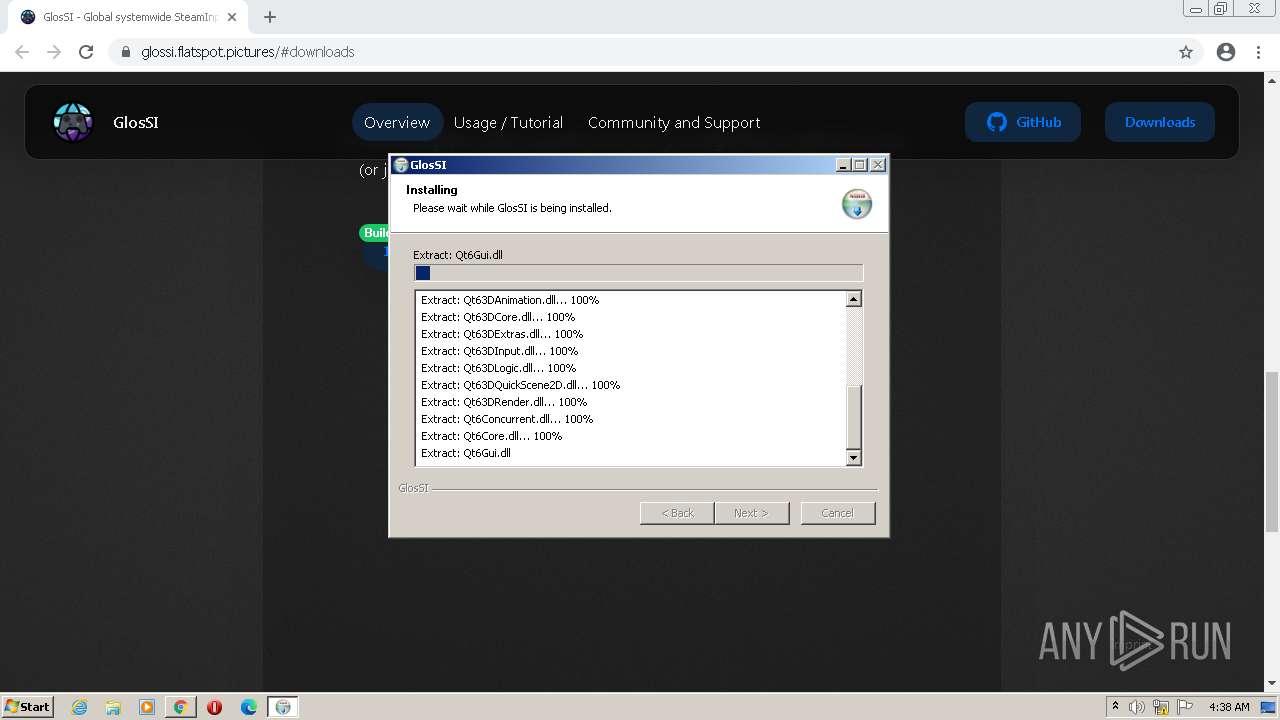Click the installer progress bar
This screenshot has width=1280, height=720.
638,273
